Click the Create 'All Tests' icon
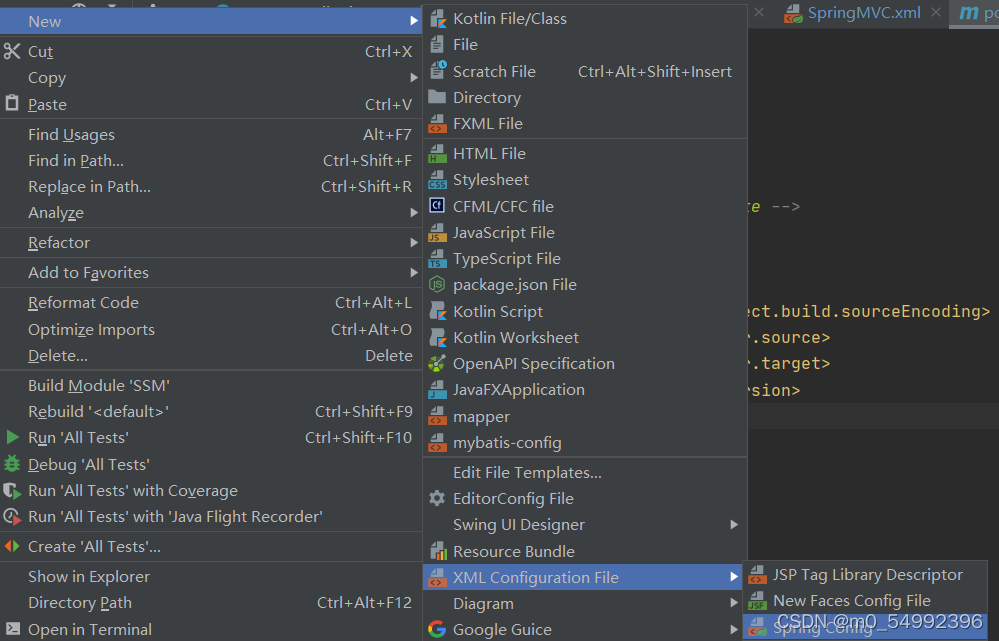 point(12,547)
